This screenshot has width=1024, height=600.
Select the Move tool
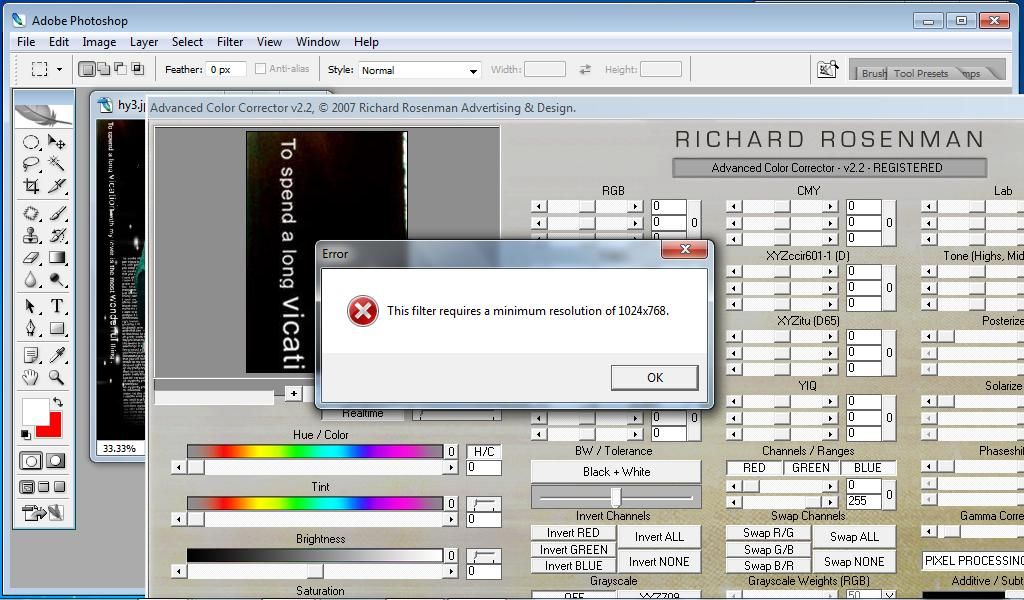[57, 142]
